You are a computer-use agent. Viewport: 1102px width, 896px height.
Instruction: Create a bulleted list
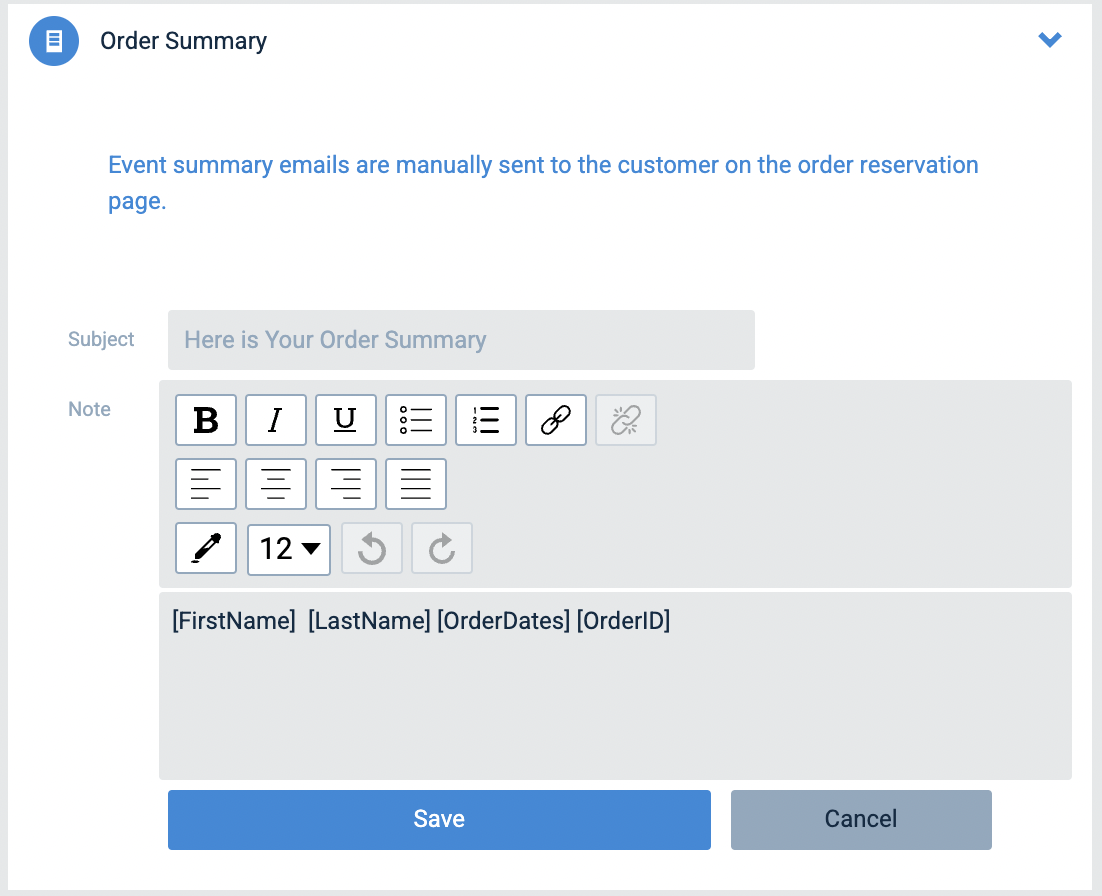click(416, 420)
